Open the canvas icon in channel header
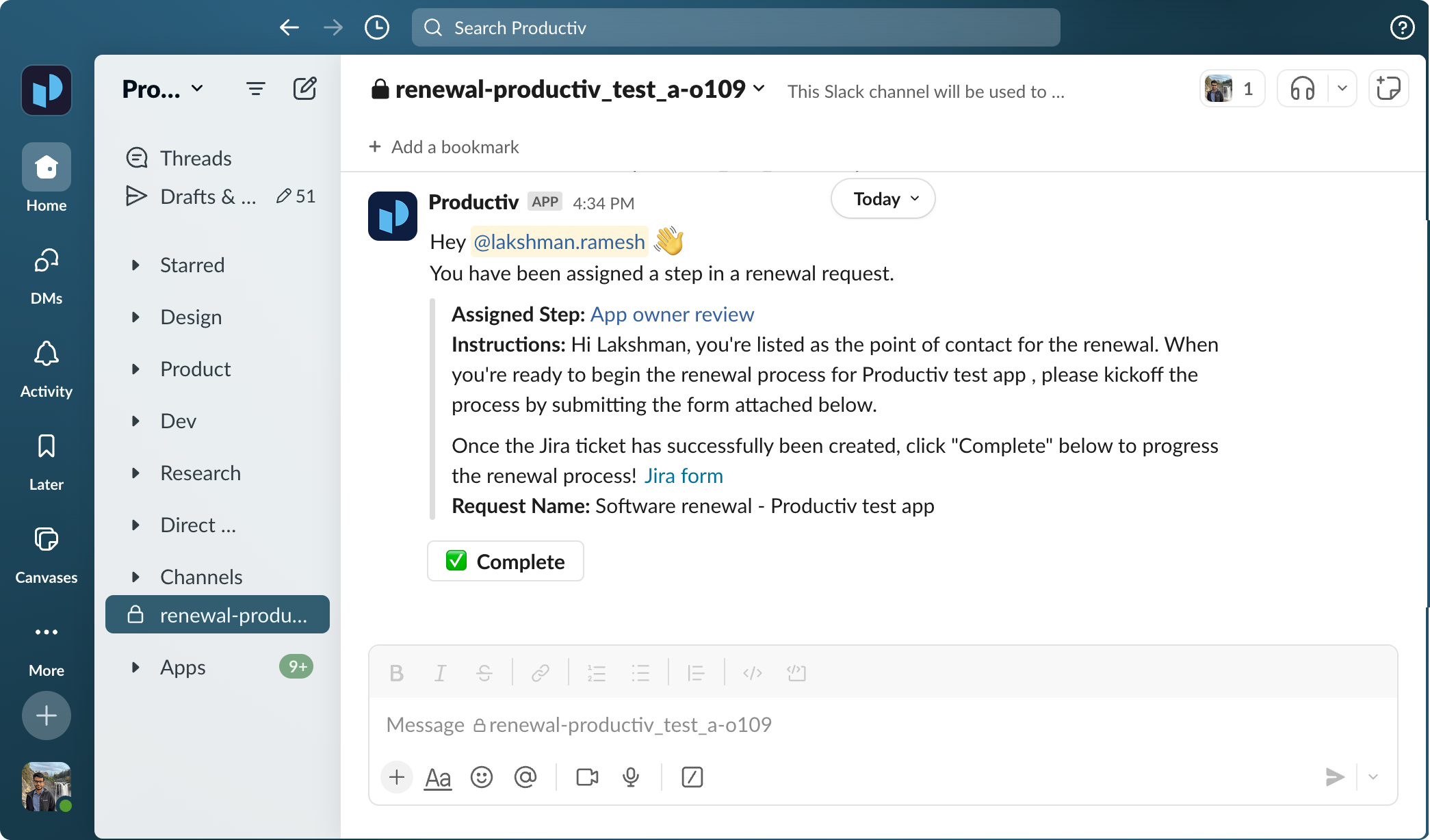The height and width of the screenshot is (840, 1430). (1388, 89)
